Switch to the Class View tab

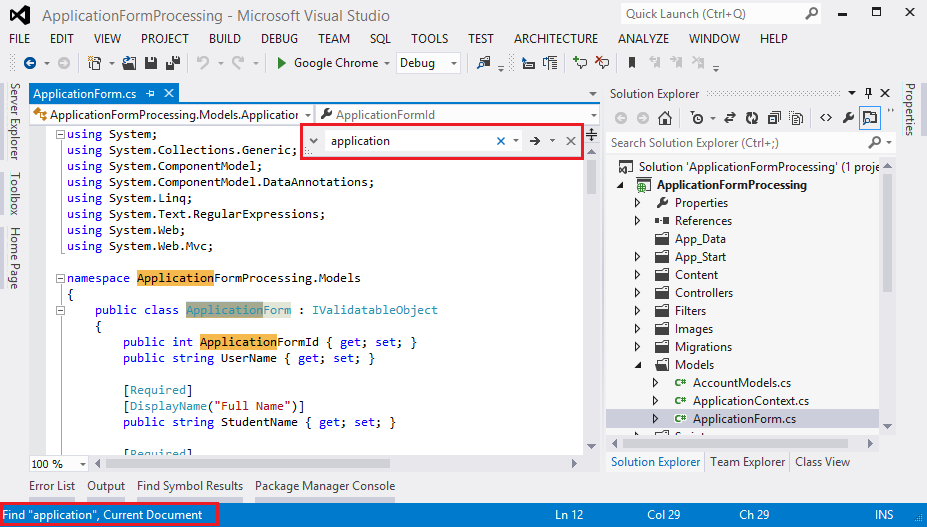[822, 462]
